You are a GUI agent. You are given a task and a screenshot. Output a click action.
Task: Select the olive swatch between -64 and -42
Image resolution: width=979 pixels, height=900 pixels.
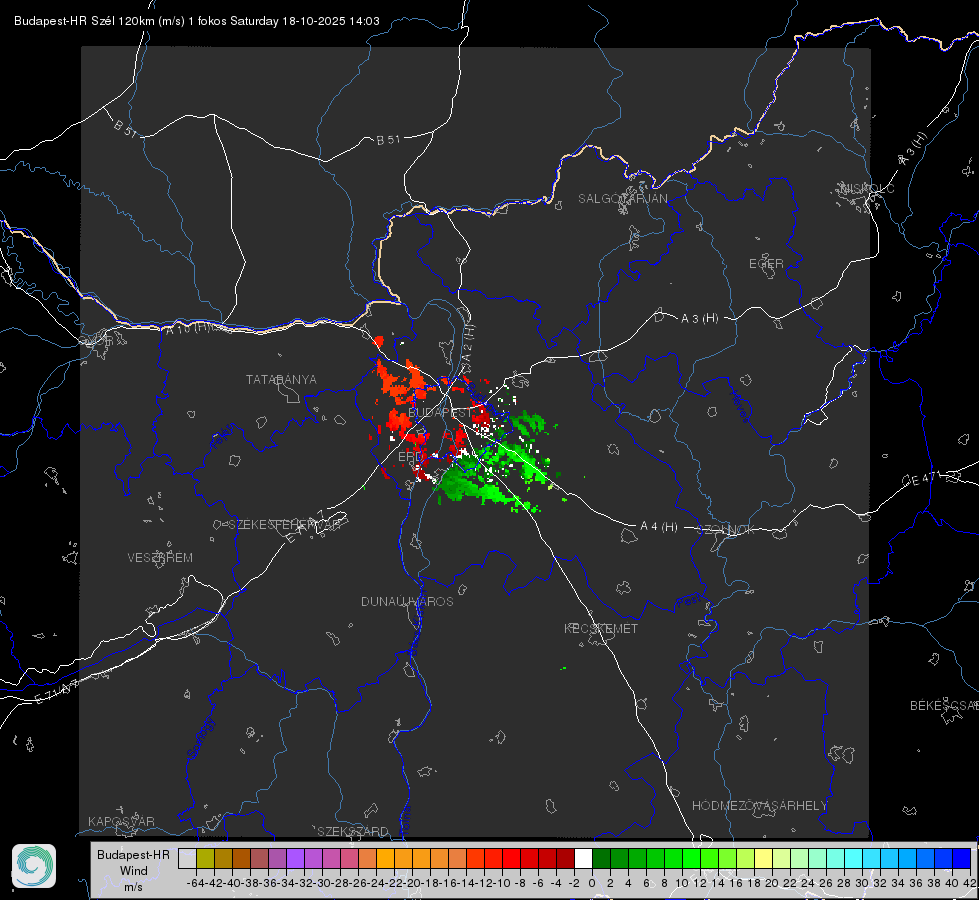pos(205,858)
